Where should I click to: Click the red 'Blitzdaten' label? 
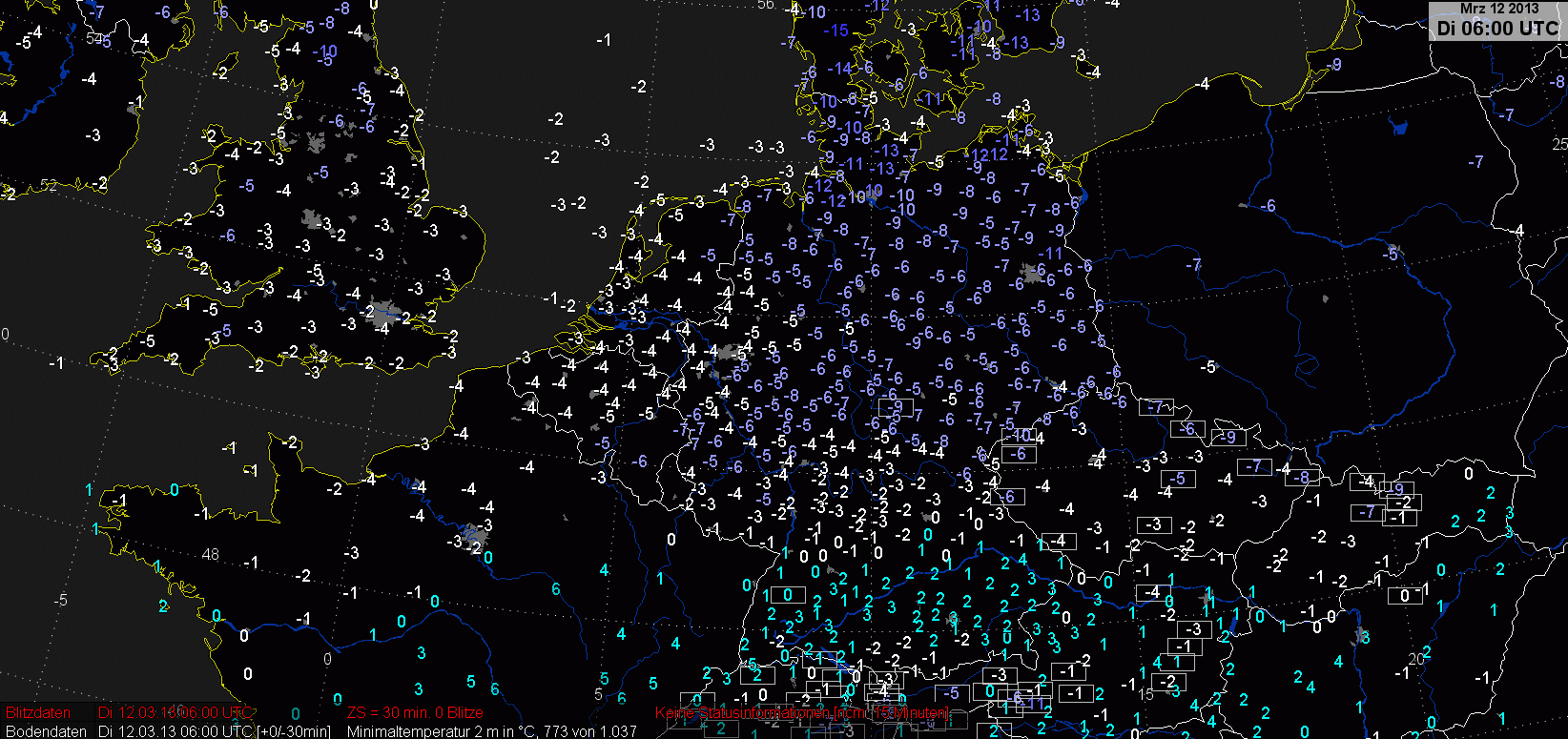point(38,713)
